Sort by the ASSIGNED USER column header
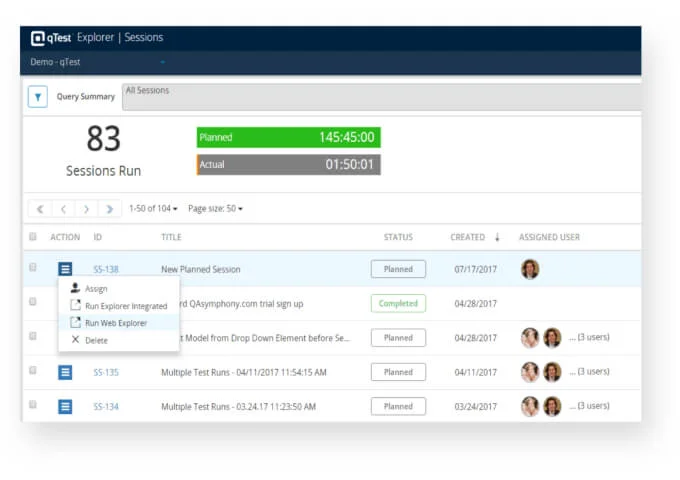 (549, 237)
